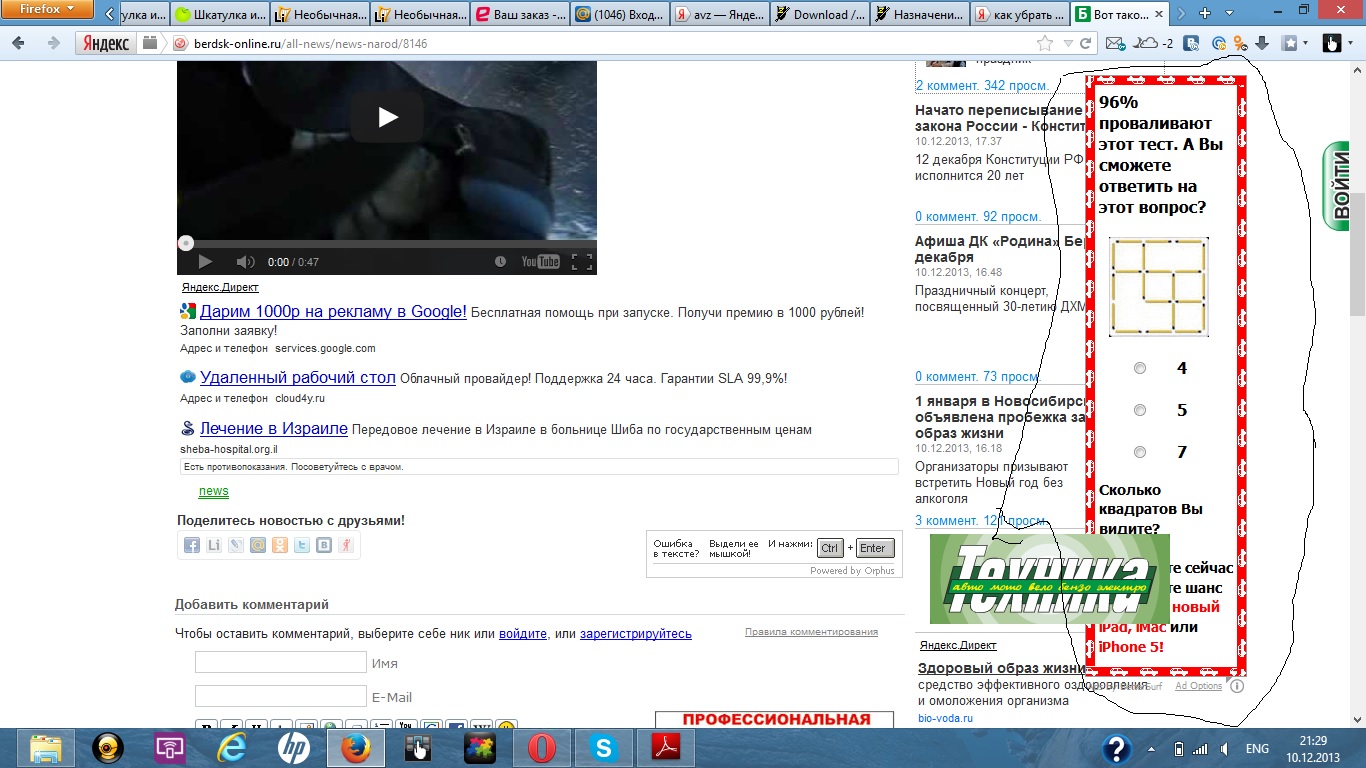Expand the URL bar history dropdown arrow
1366x768 pixels.
coord(1068,43)
